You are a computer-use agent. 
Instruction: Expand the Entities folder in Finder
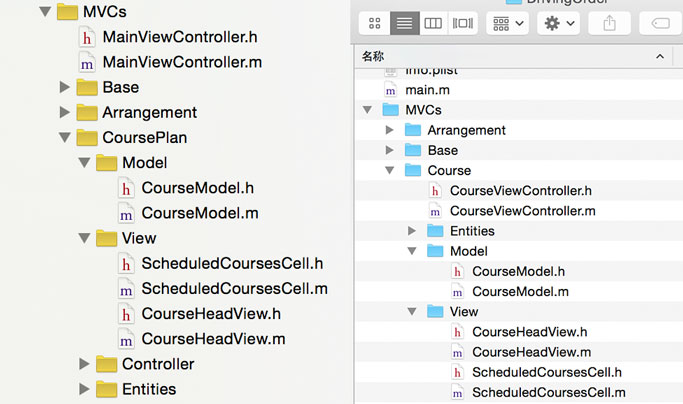point(412,231)
